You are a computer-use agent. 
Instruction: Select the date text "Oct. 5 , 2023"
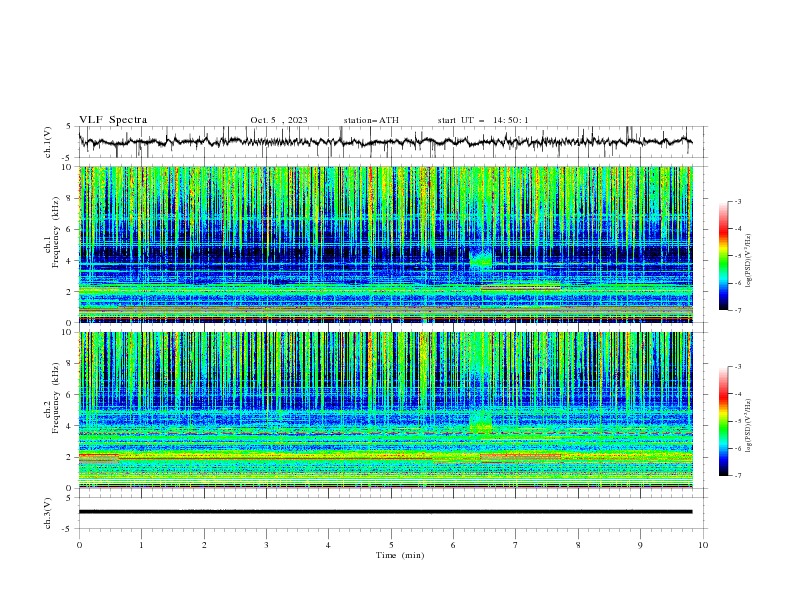click(279, 120)
